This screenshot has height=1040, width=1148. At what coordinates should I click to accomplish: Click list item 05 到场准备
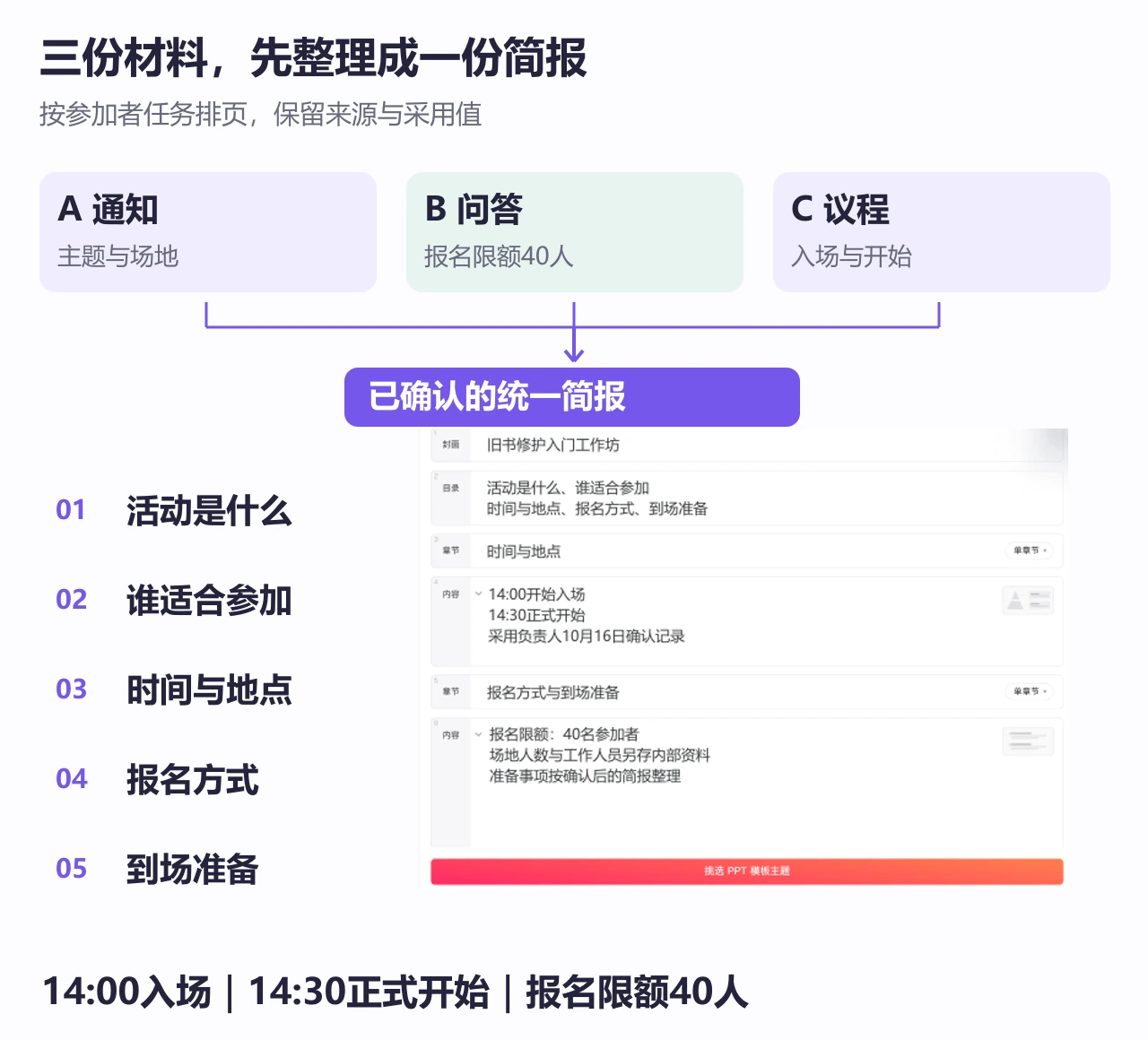click(x=158, y=869)
